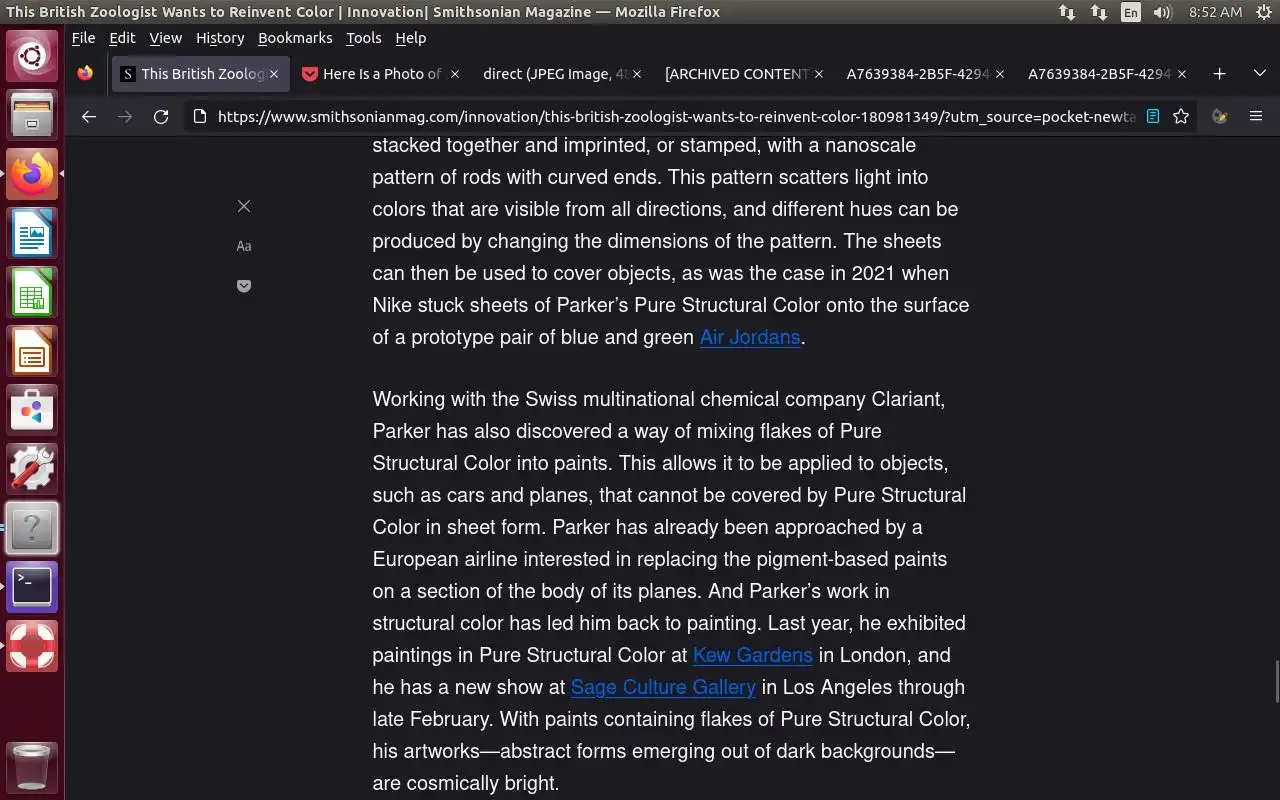
Task: Open the Firefox application menu (hamburger)
Action: (1256, 116)
